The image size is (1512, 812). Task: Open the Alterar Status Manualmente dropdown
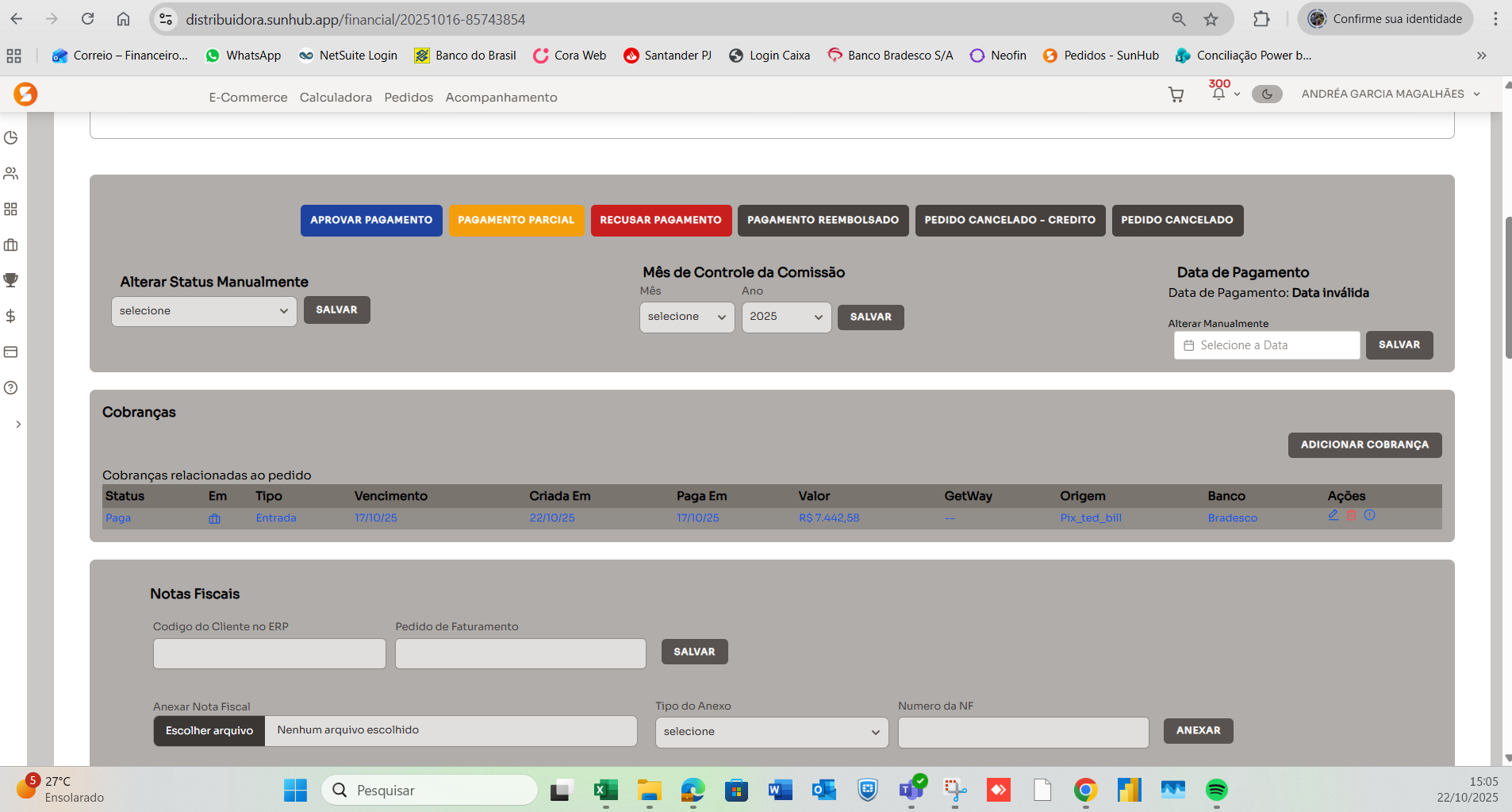tap(204, 311)
